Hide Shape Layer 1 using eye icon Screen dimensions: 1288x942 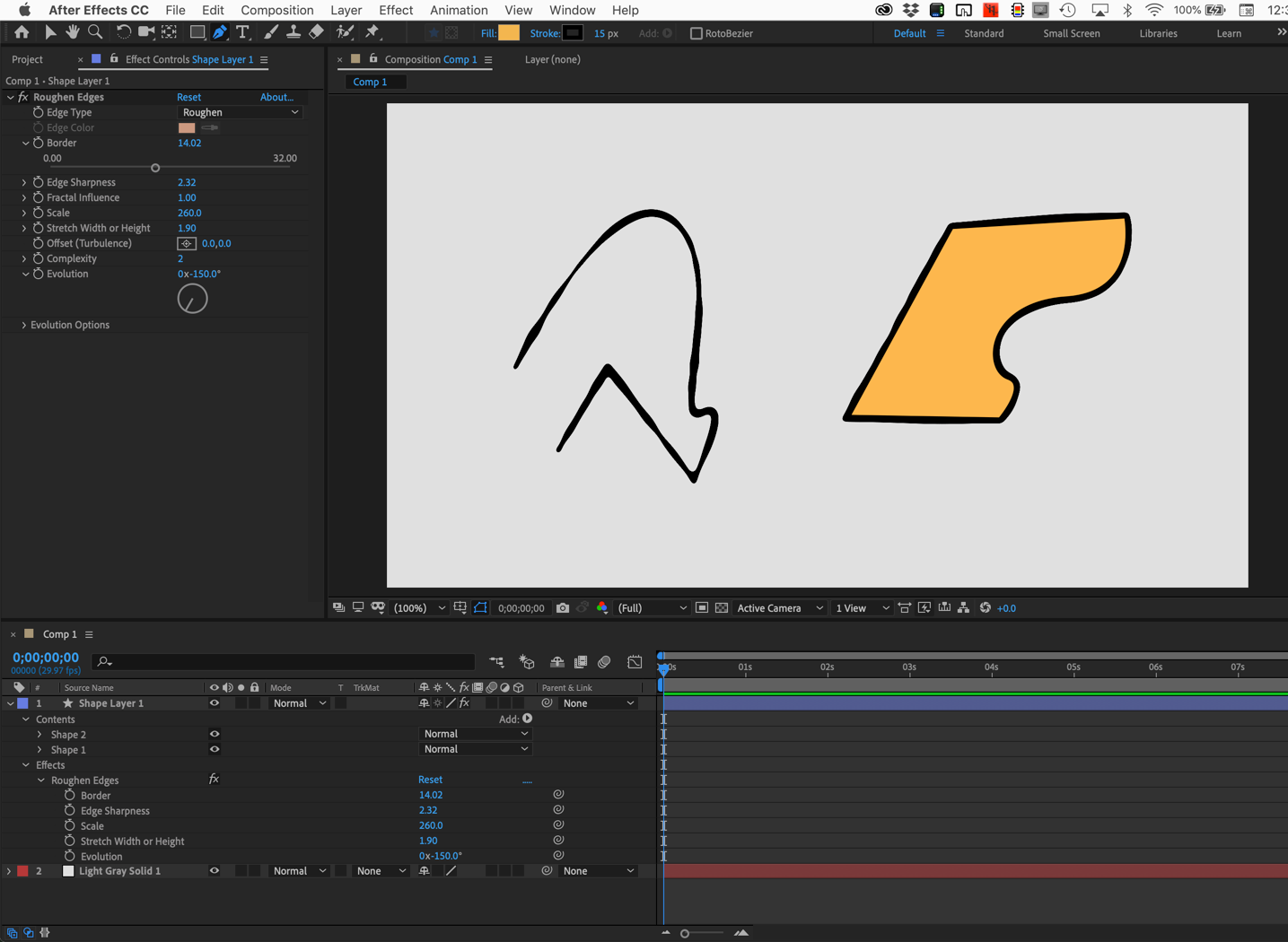point(214,703)
